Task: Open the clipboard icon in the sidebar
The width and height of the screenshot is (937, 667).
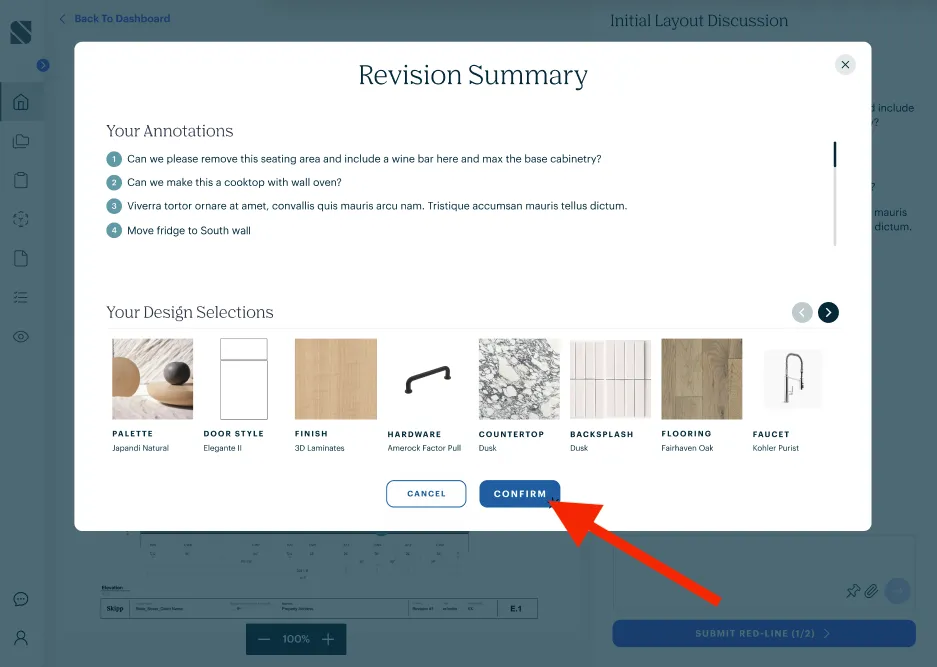Action: [x=21, y=180]
